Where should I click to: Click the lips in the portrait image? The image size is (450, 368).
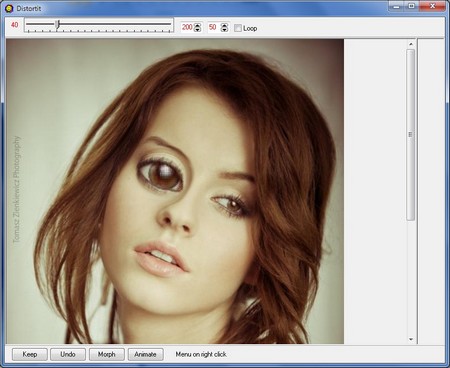click(162, 259)
